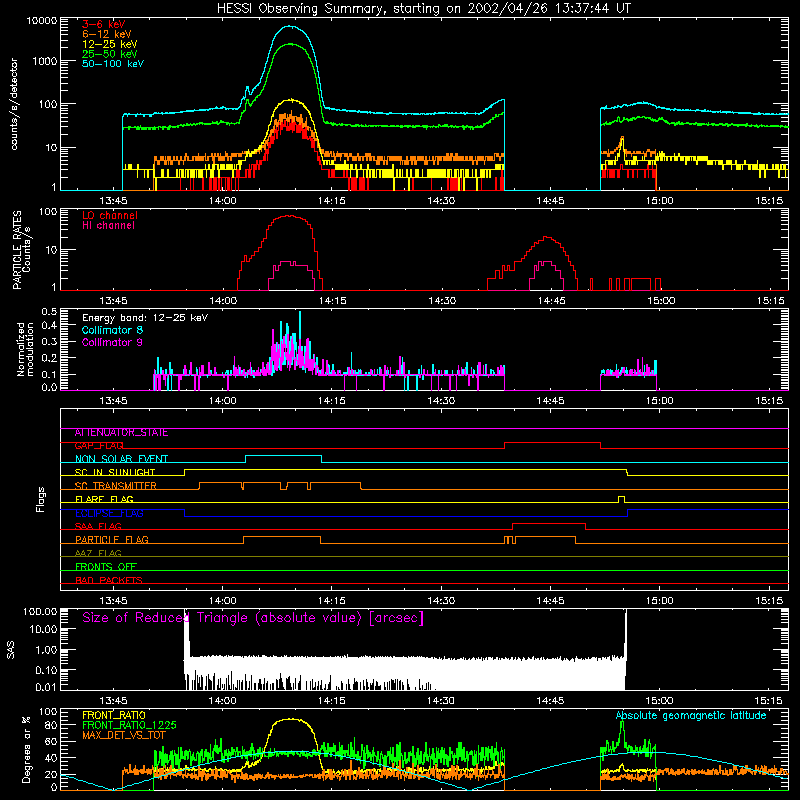Click the SC_IN_SUNLIGHT flag label
The image size is (800, 800).
[x=115, y=472]
